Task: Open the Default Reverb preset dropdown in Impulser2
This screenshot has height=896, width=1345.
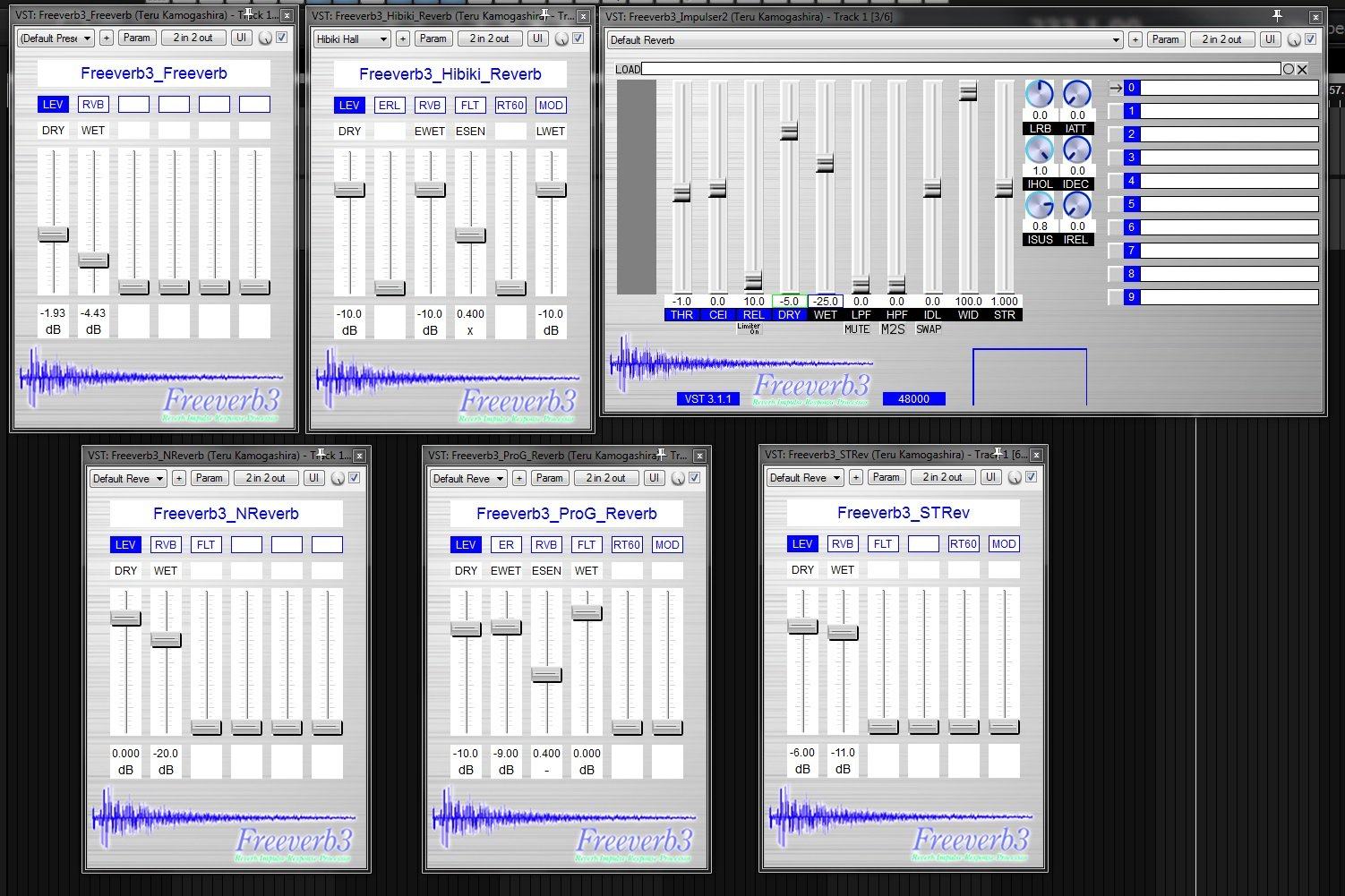Action: (x=865, y=39)
